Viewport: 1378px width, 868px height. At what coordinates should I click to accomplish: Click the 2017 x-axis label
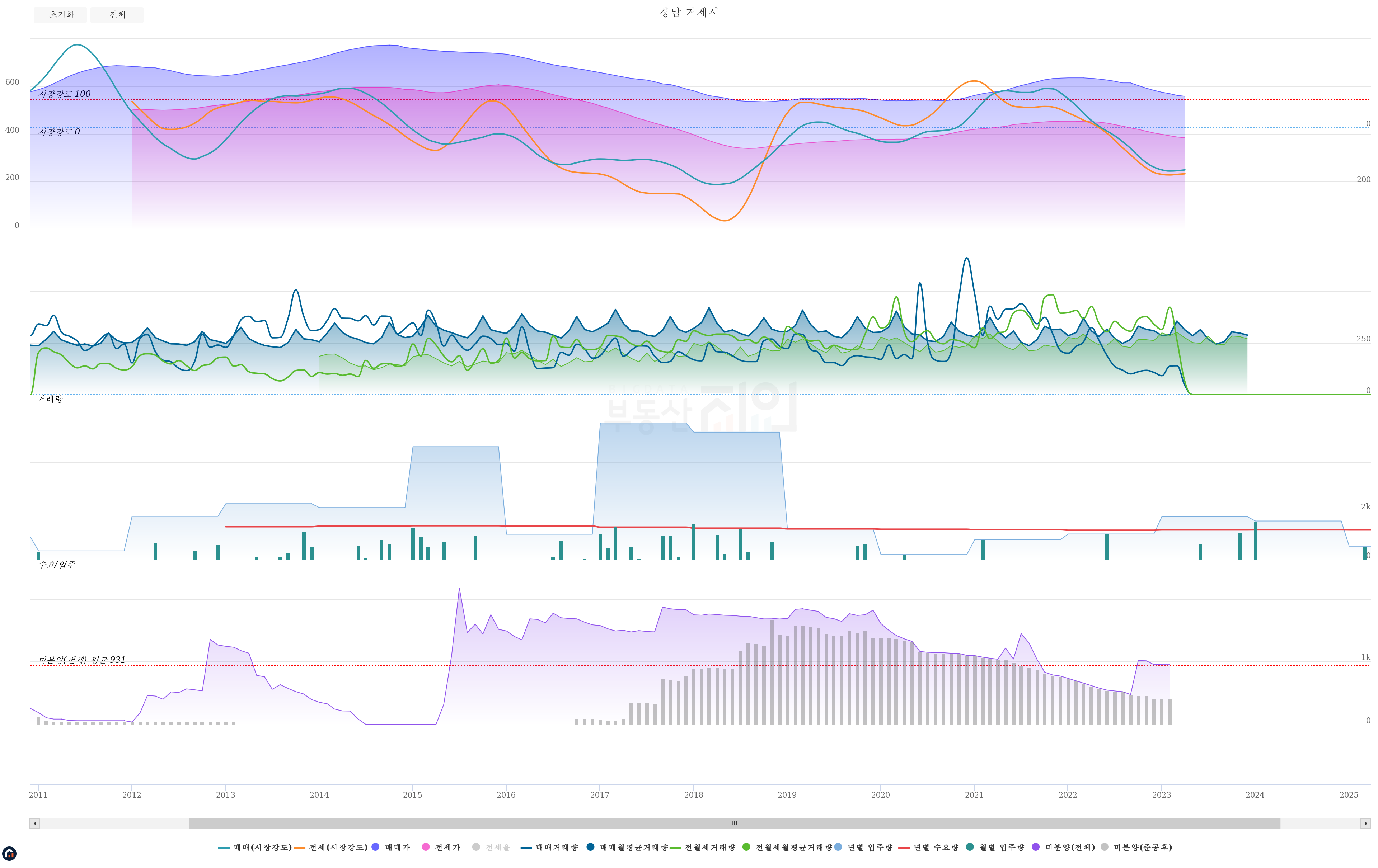click(x=600, y=795)
